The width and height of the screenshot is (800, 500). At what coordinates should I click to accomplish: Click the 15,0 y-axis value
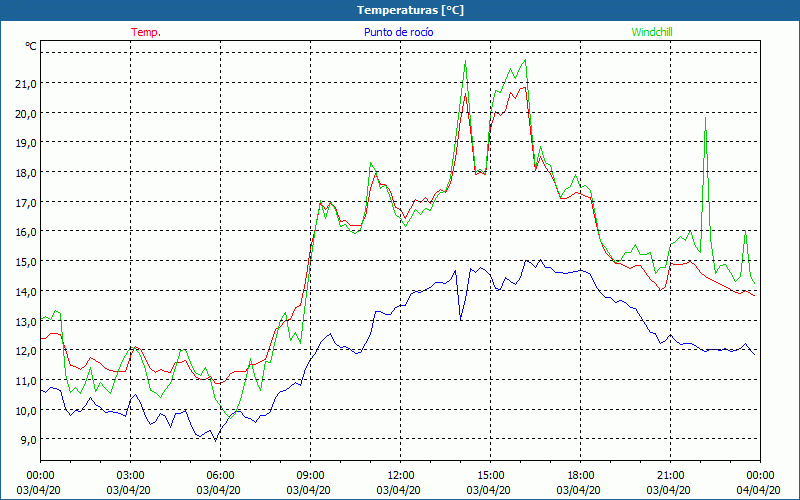[26, 262]
